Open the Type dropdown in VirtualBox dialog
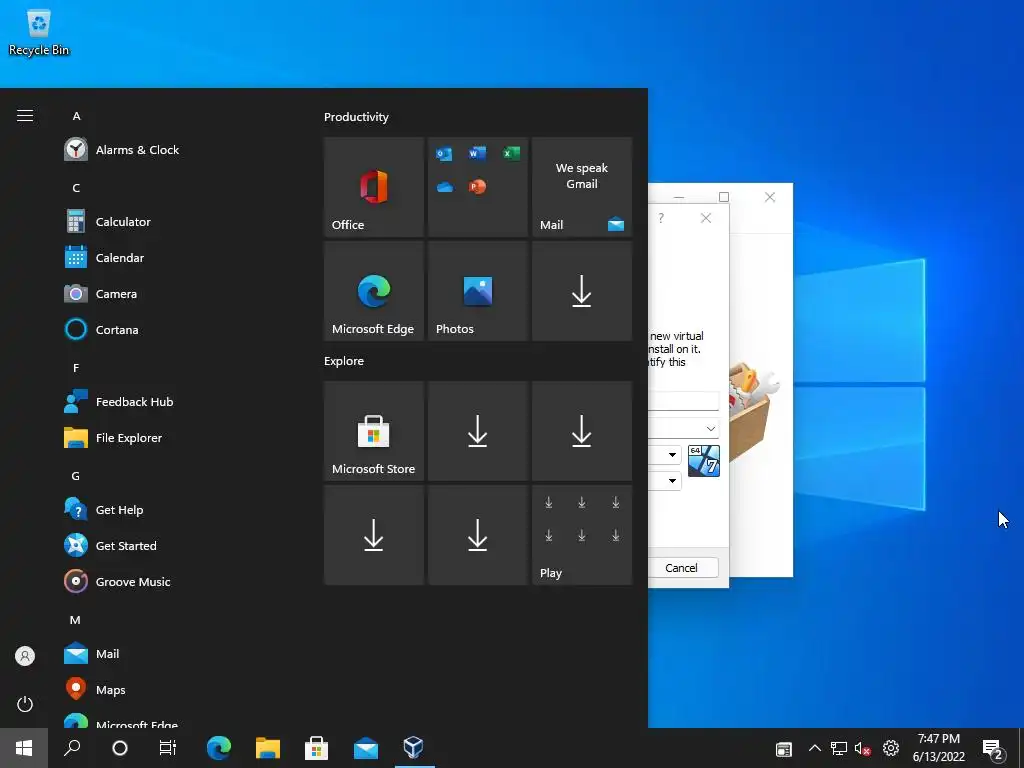The width and height of the screenshot is (1024, 768). point(672,455)
